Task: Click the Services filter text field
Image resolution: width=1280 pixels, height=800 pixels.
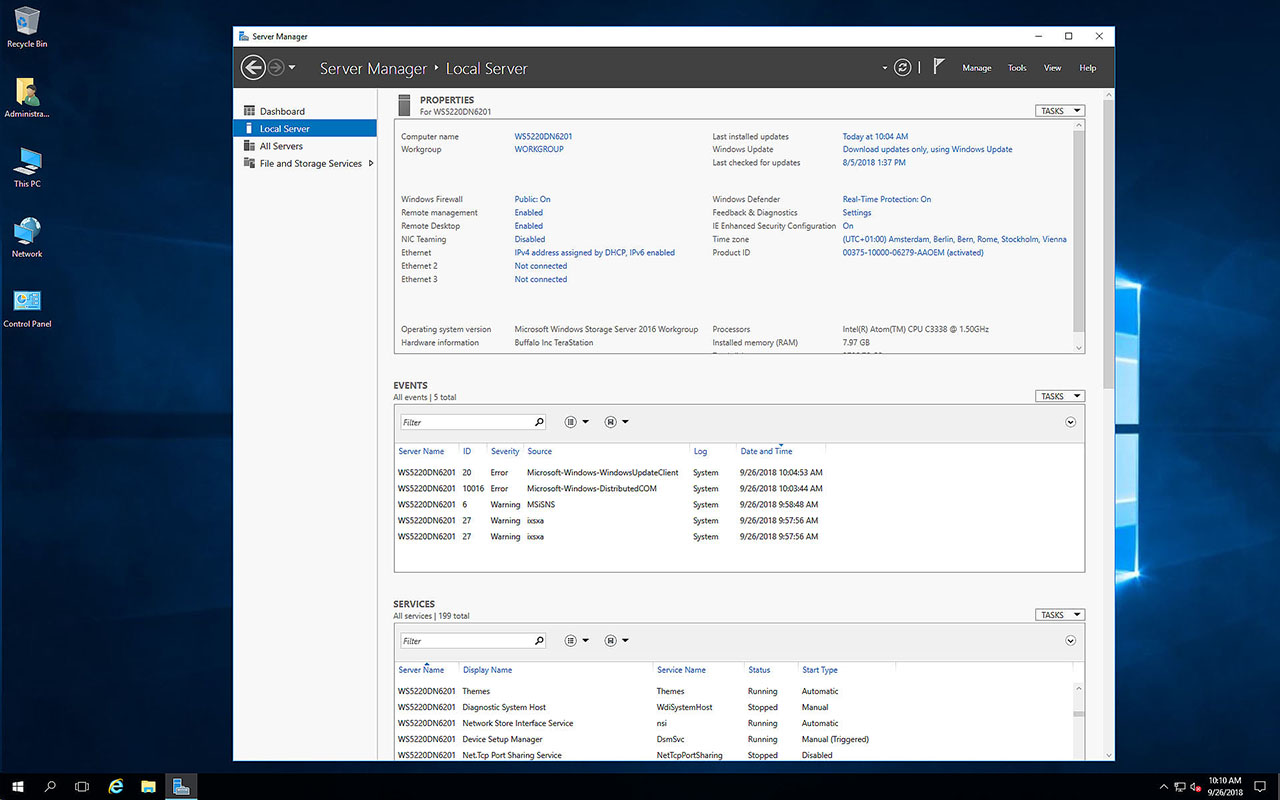Action: [465, 641]
